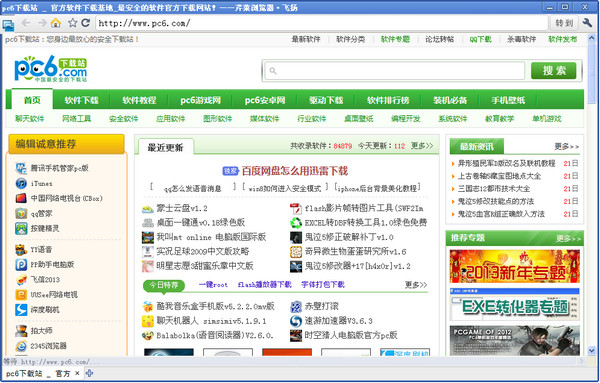Open the 单机游戏 category link
The image size is (600, 383).
(x=546, y=119)
